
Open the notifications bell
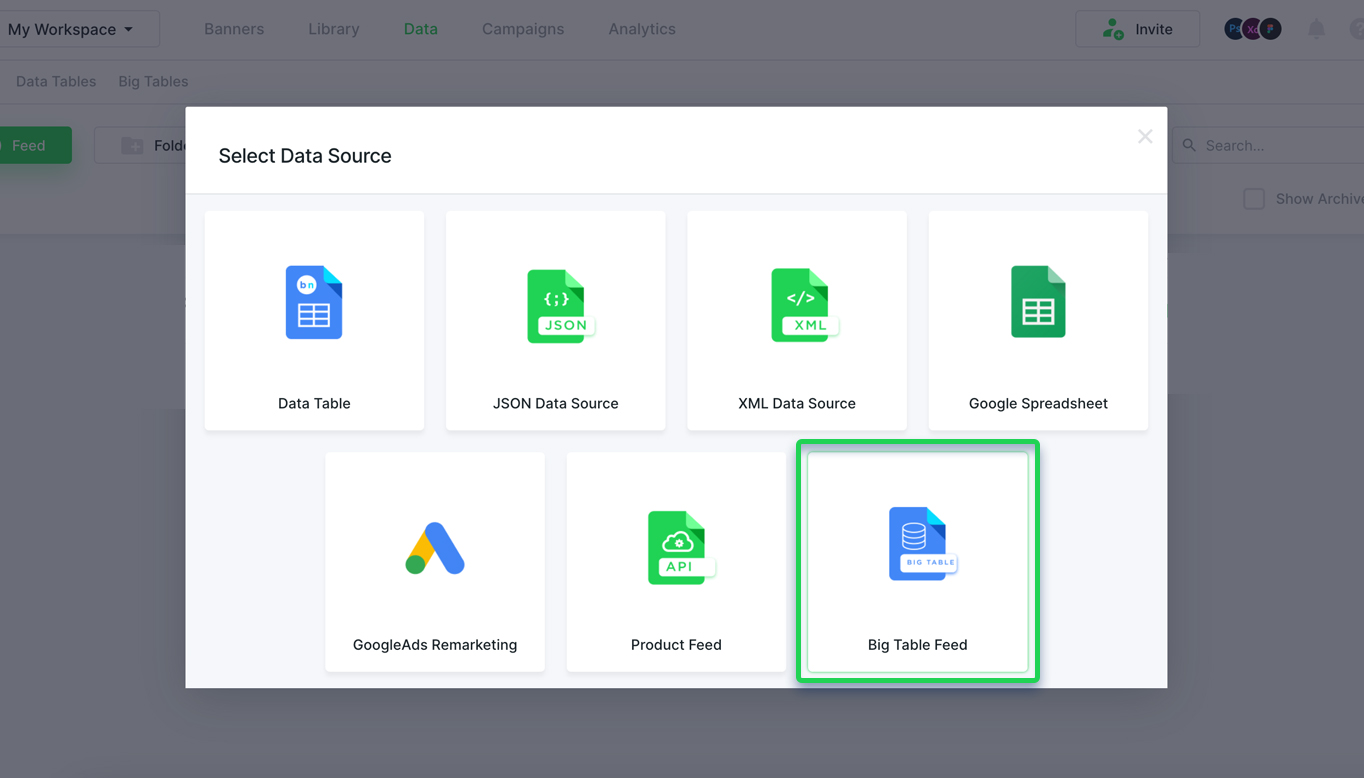[1317, 29]
